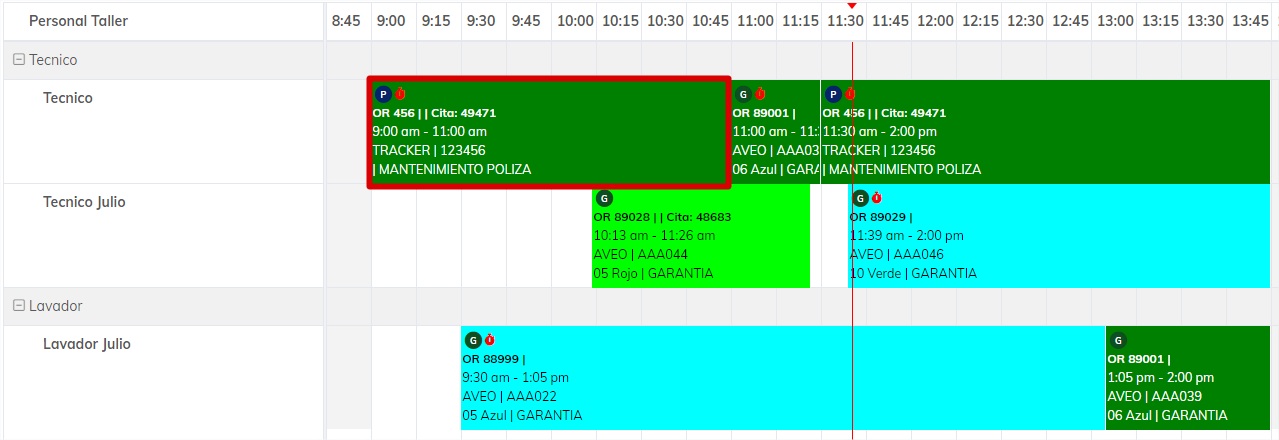Click the stopwatch icon on the OR 89029 event
This screenshot has height=440, width=1279.
(x=877, y=198)
